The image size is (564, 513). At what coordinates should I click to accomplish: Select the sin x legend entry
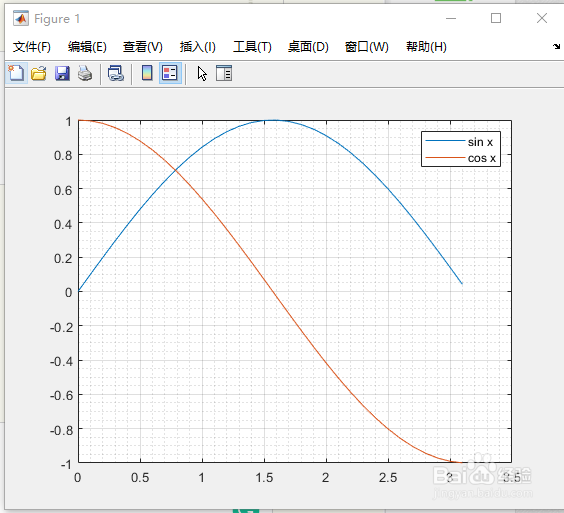tap(460, 142)
